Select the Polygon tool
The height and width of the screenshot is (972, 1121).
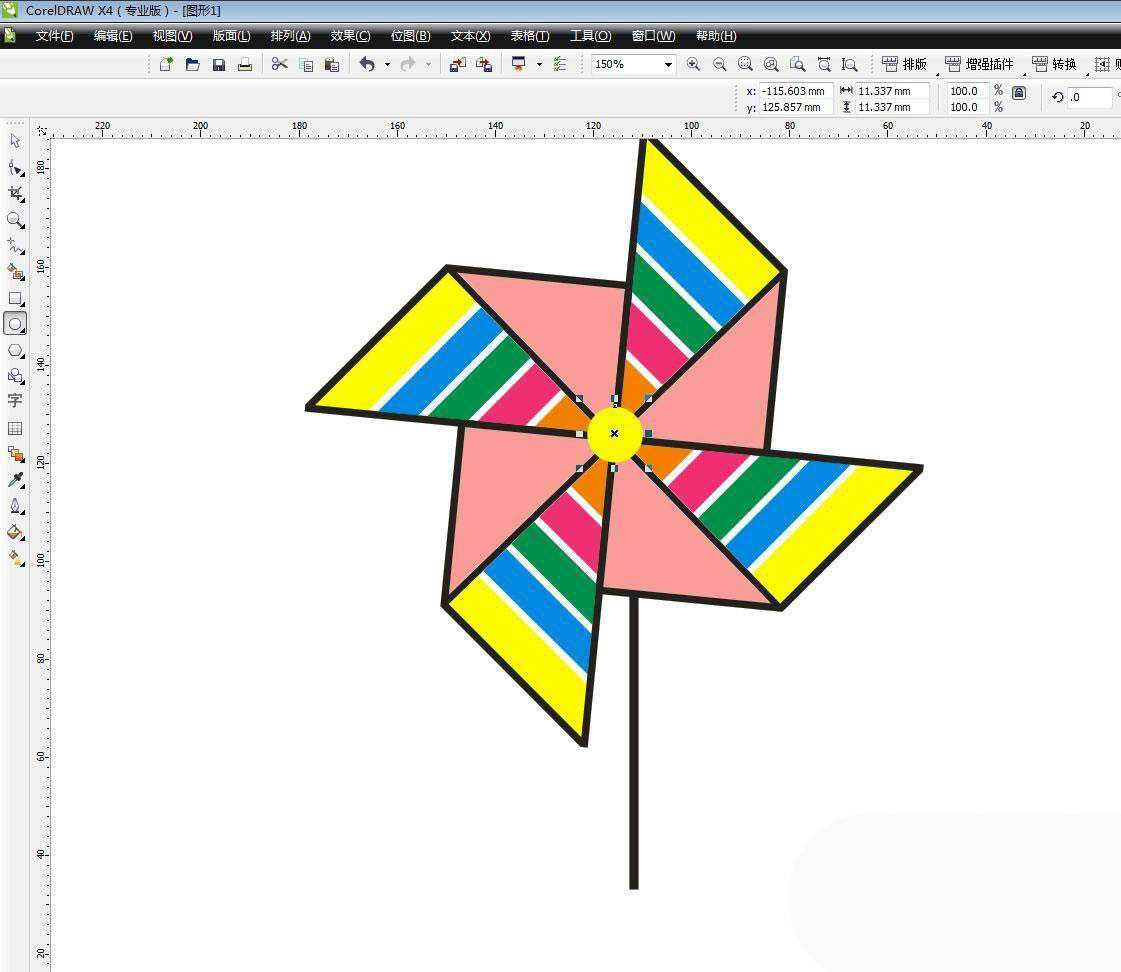pos(15,350)
